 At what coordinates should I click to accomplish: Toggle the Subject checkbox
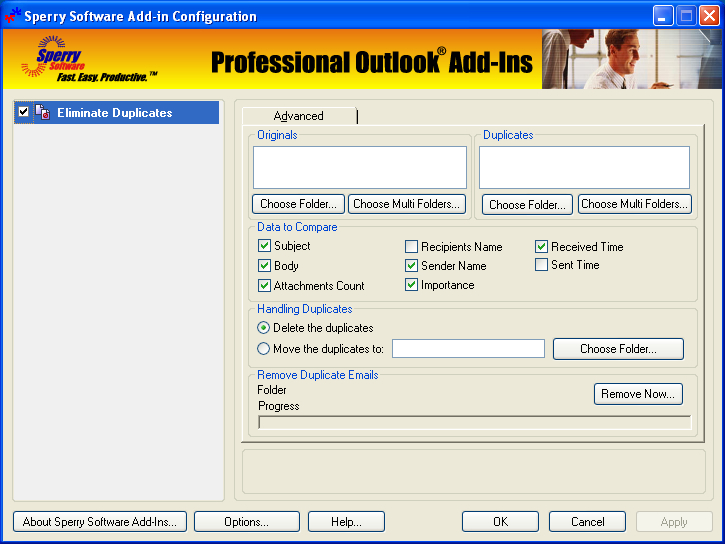(264, 245)
